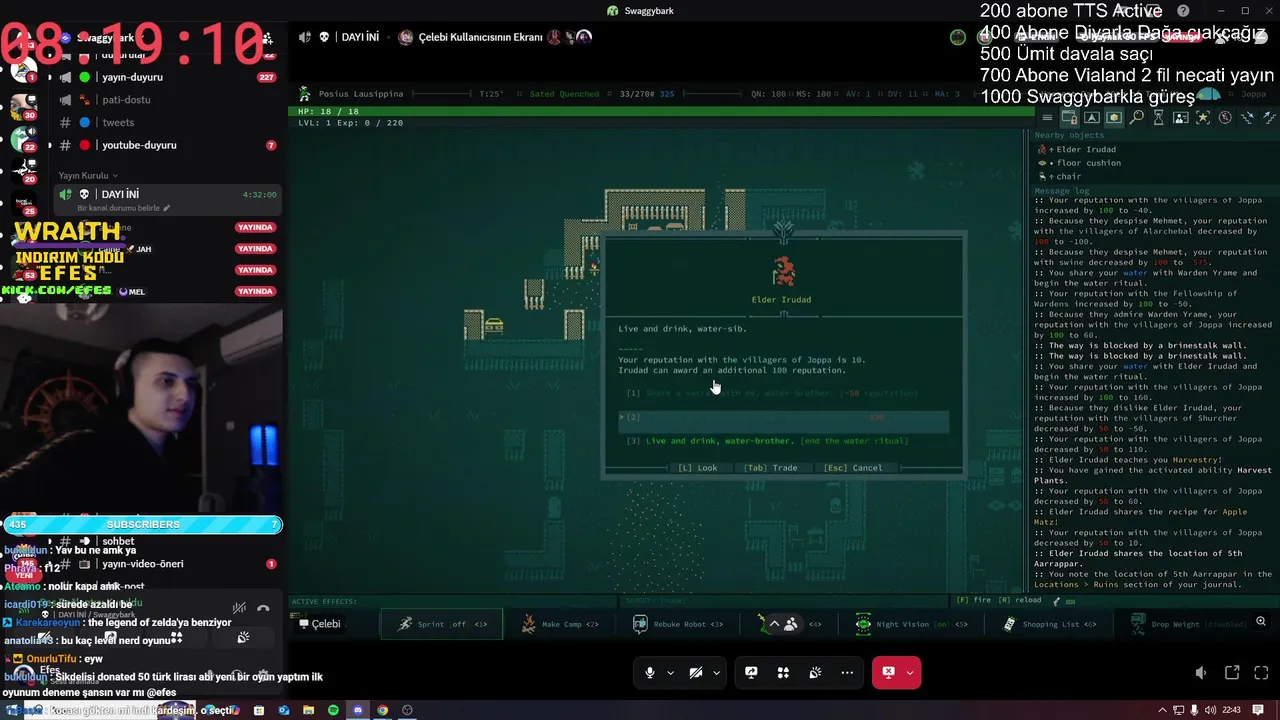1280x720 pixels.
Task: Click the red disconnect call button
Action: 888,673
